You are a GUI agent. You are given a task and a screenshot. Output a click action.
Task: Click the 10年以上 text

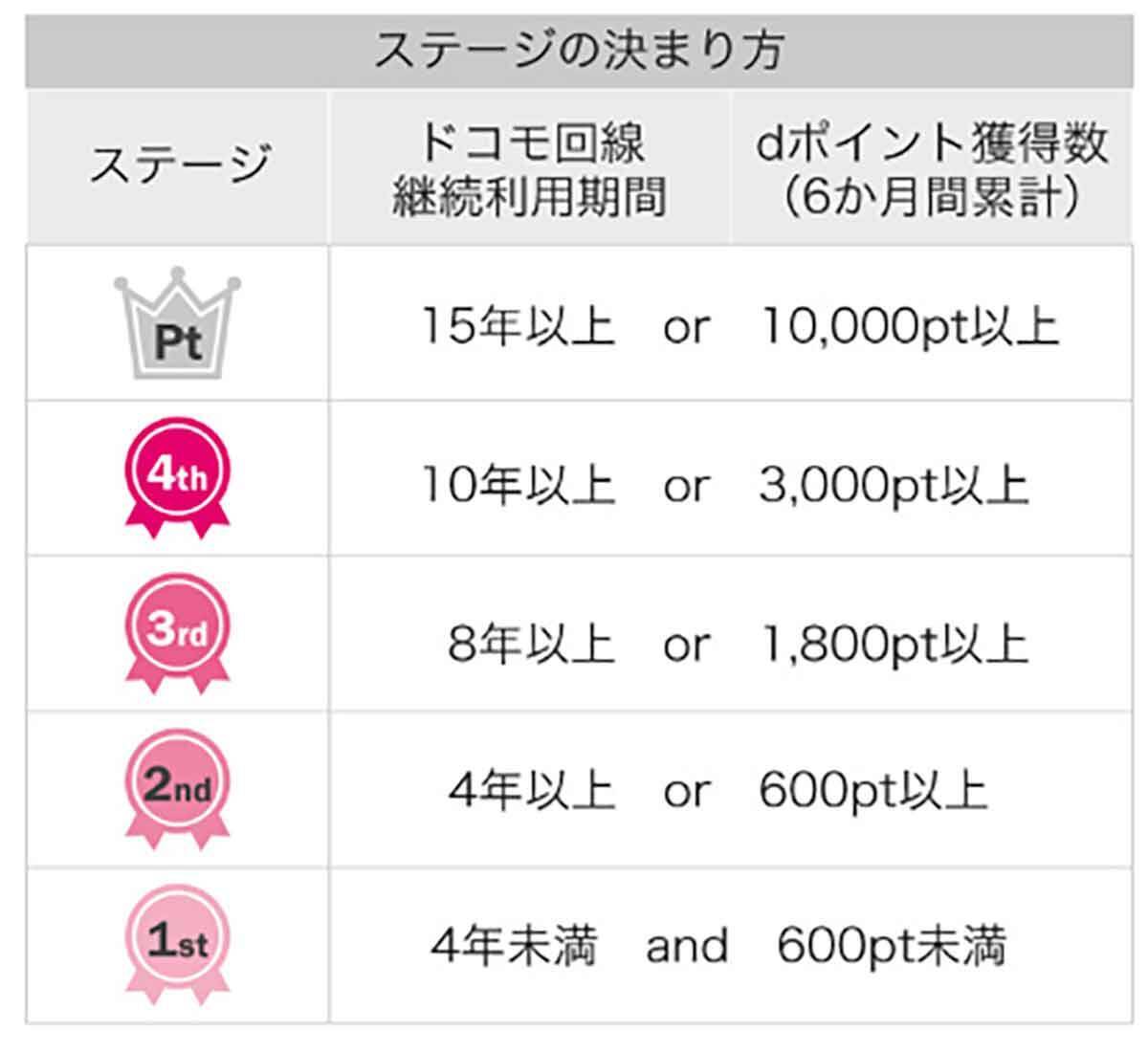pos(519,486)
